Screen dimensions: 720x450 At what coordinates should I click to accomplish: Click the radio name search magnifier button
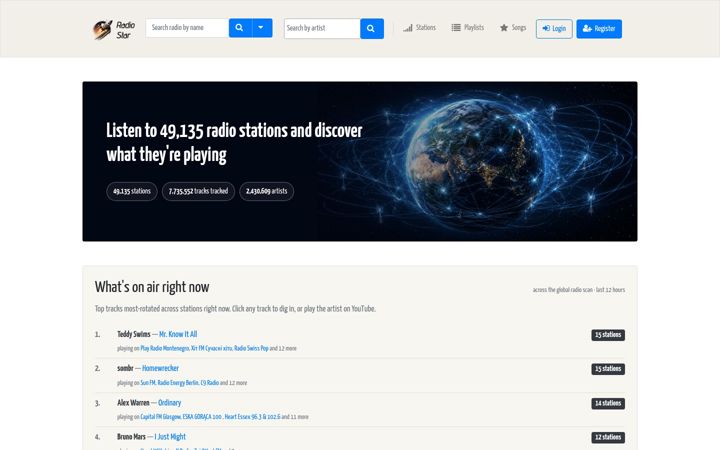[x=240, y=28]
